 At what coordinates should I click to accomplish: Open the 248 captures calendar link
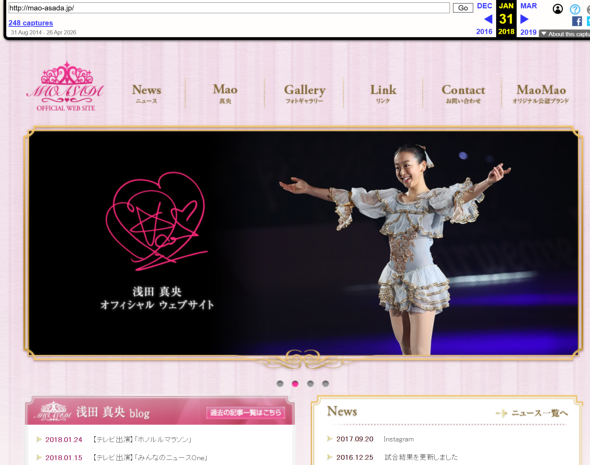tap(30, 23)
